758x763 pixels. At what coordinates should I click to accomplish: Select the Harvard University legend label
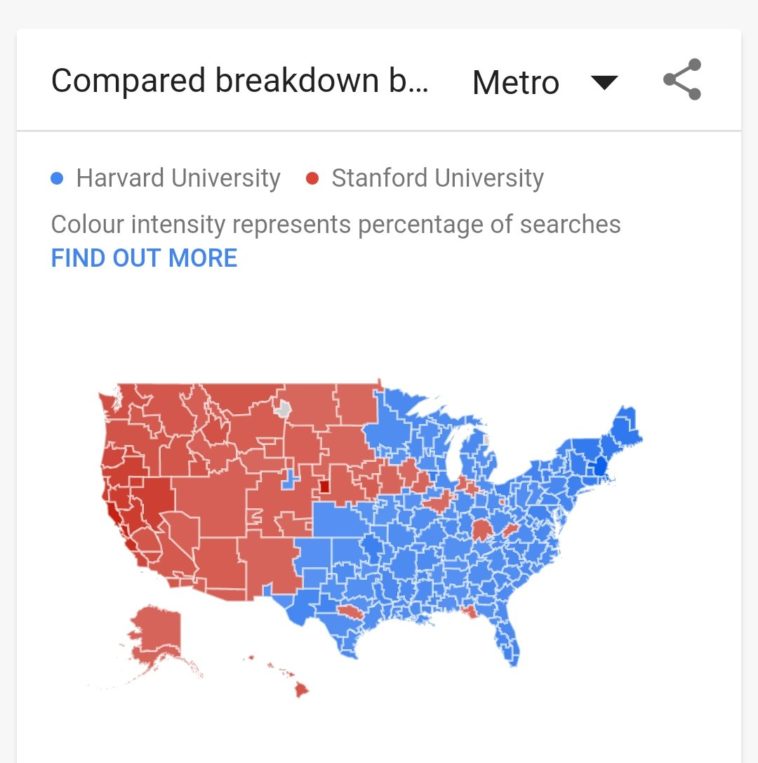click(x=178, y=179)
